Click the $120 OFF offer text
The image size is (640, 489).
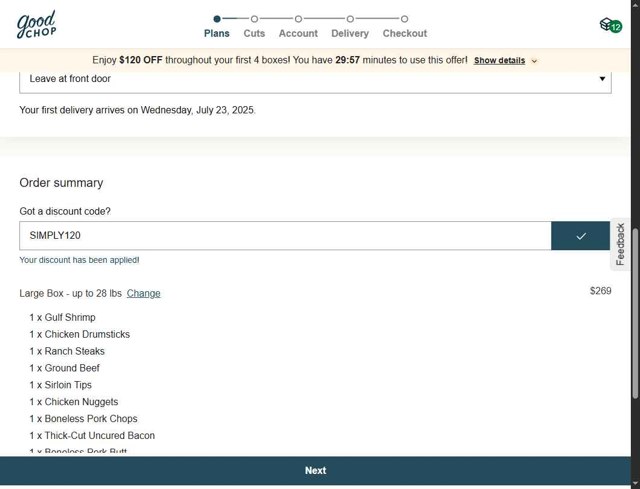[141, 60]
